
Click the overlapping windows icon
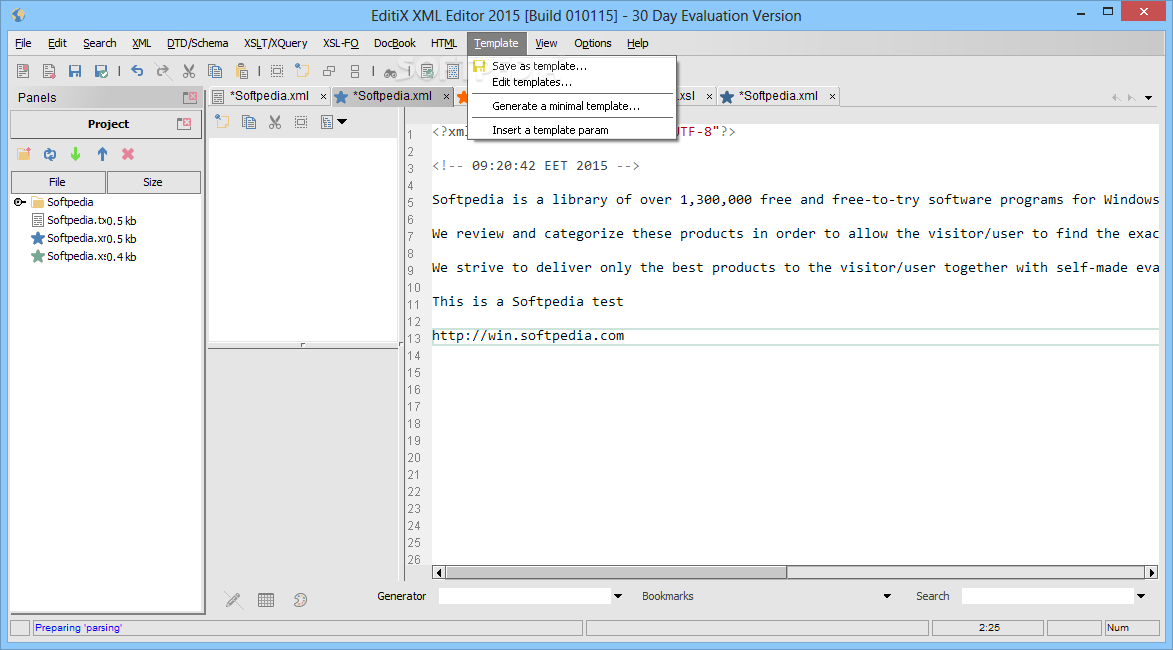(328, 71)
